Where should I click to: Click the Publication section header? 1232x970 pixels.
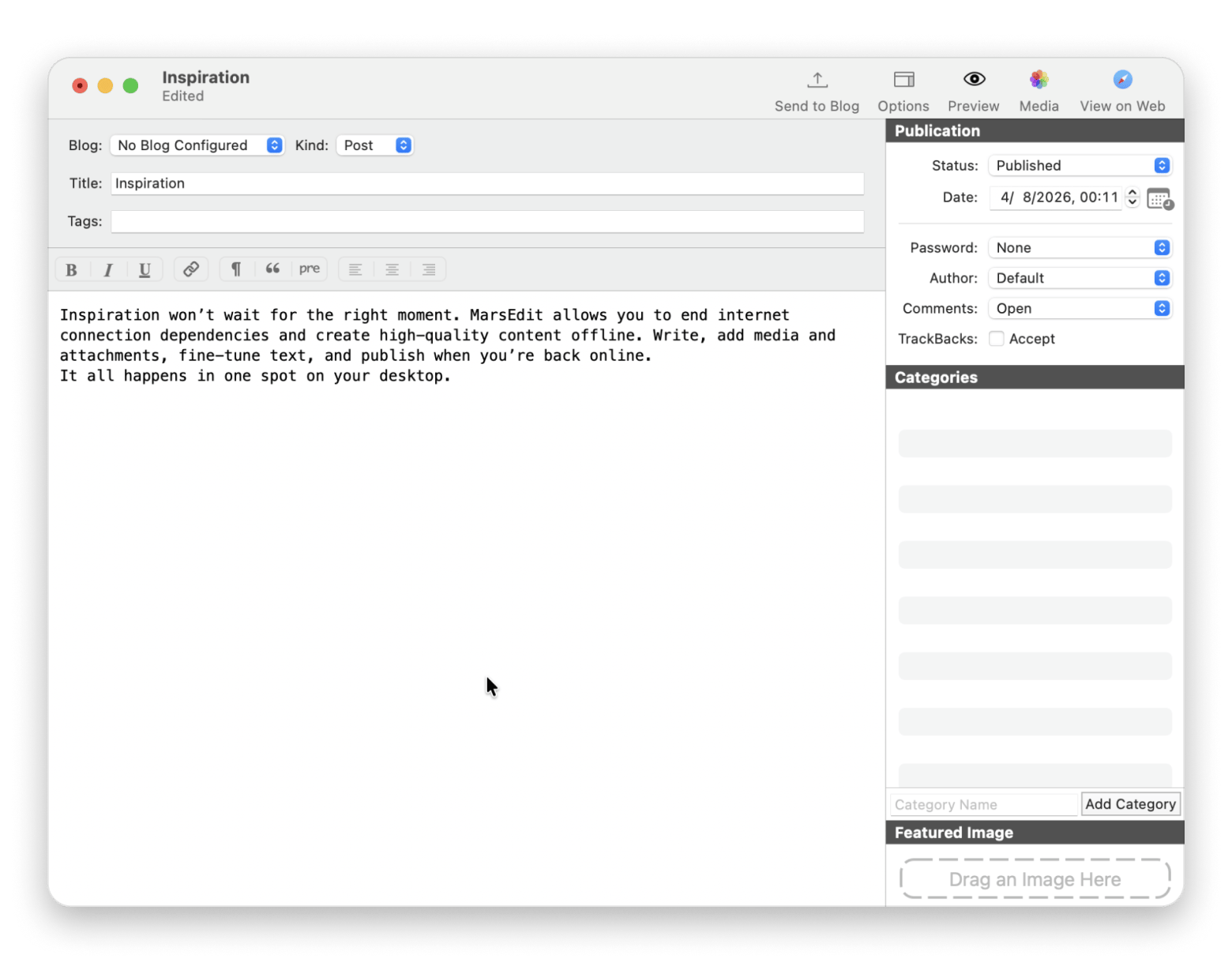1035,131
